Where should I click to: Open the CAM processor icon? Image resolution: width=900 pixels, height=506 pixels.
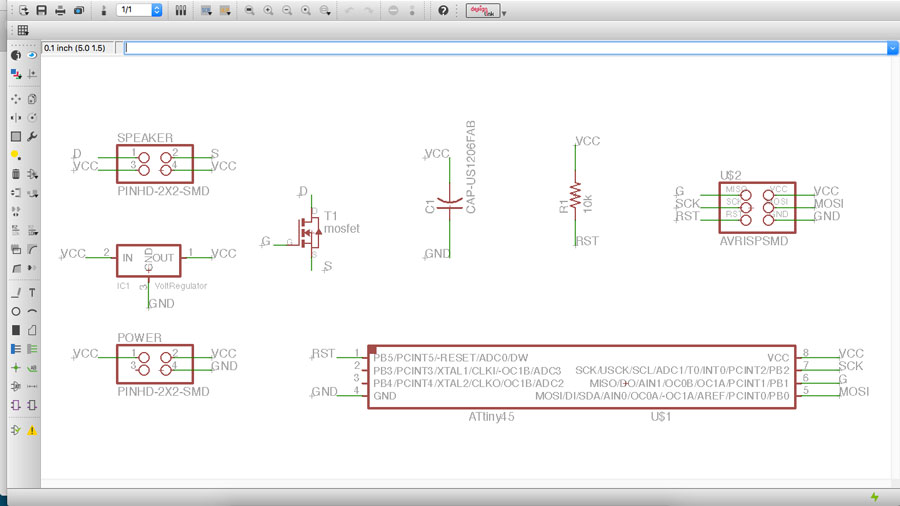click(x=79, y=10)
